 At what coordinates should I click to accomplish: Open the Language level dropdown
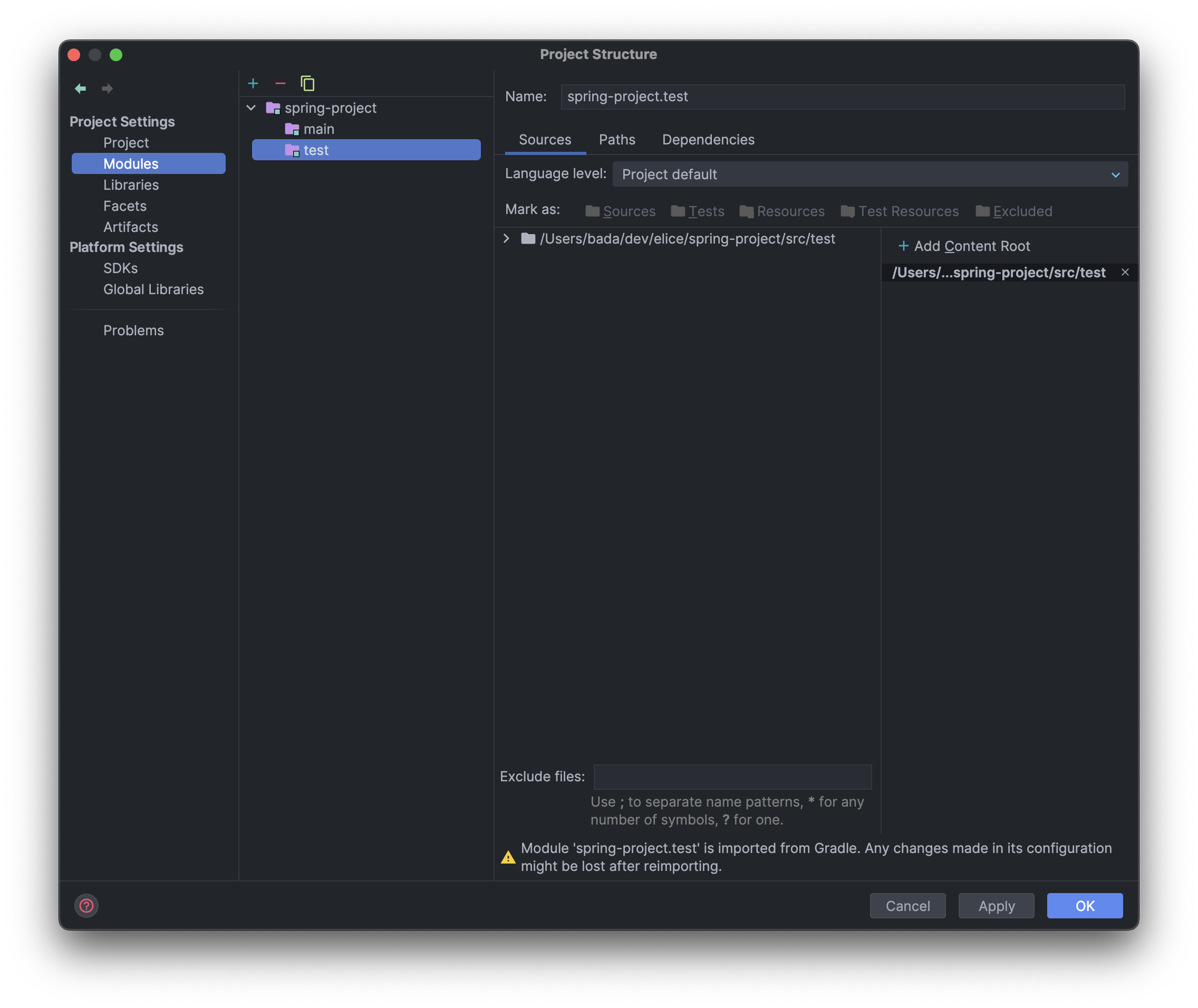point(869,175)
